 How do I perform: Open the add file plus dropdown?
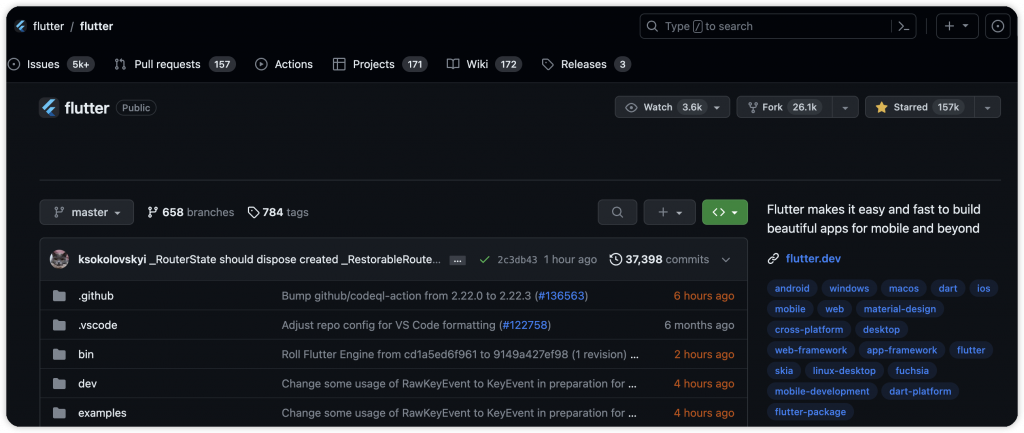point(669,212)
